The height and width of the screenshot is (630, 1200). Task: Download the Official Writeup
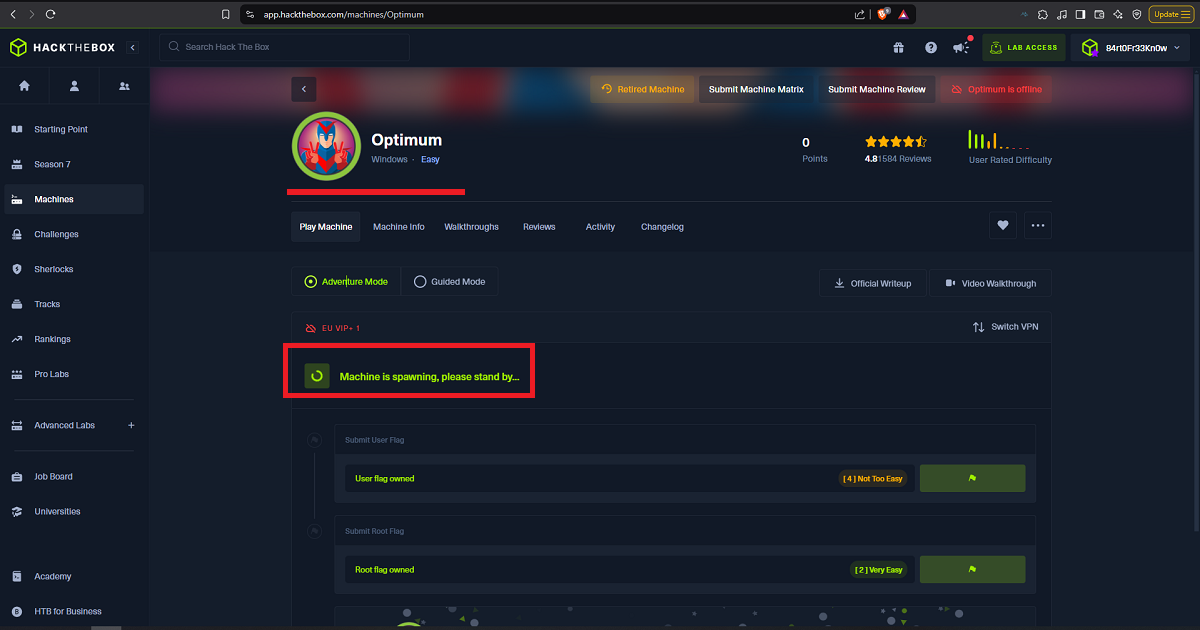[873, 283]
